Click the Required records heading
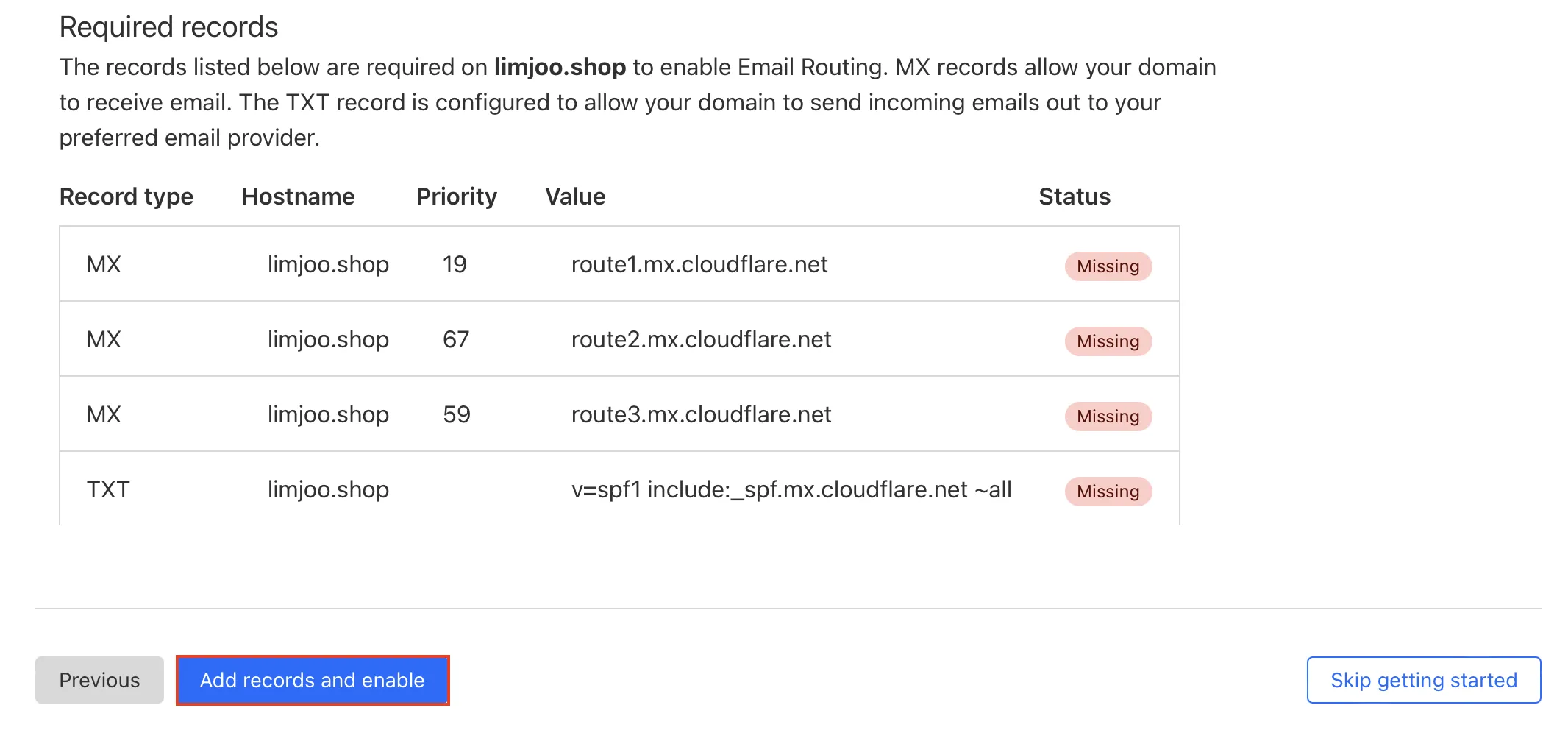1568x730 pixels. coord(168,27)
